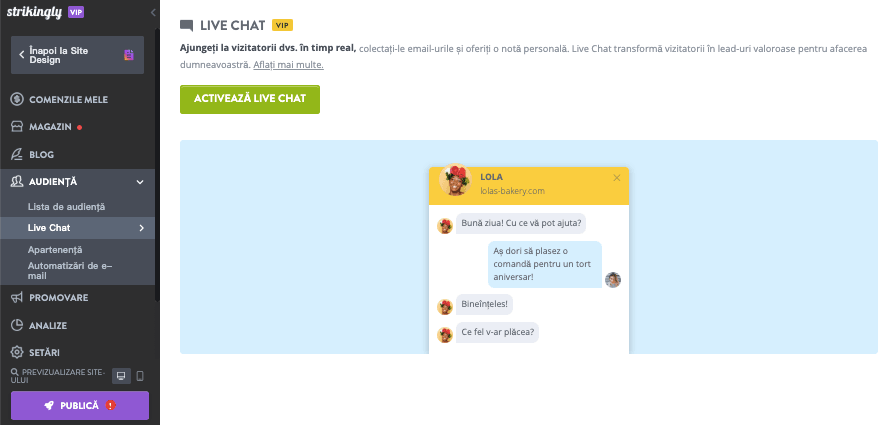Click the Publică button
Image resolution: width=891 pixels, height=425 pixels.
click(79, 405)
